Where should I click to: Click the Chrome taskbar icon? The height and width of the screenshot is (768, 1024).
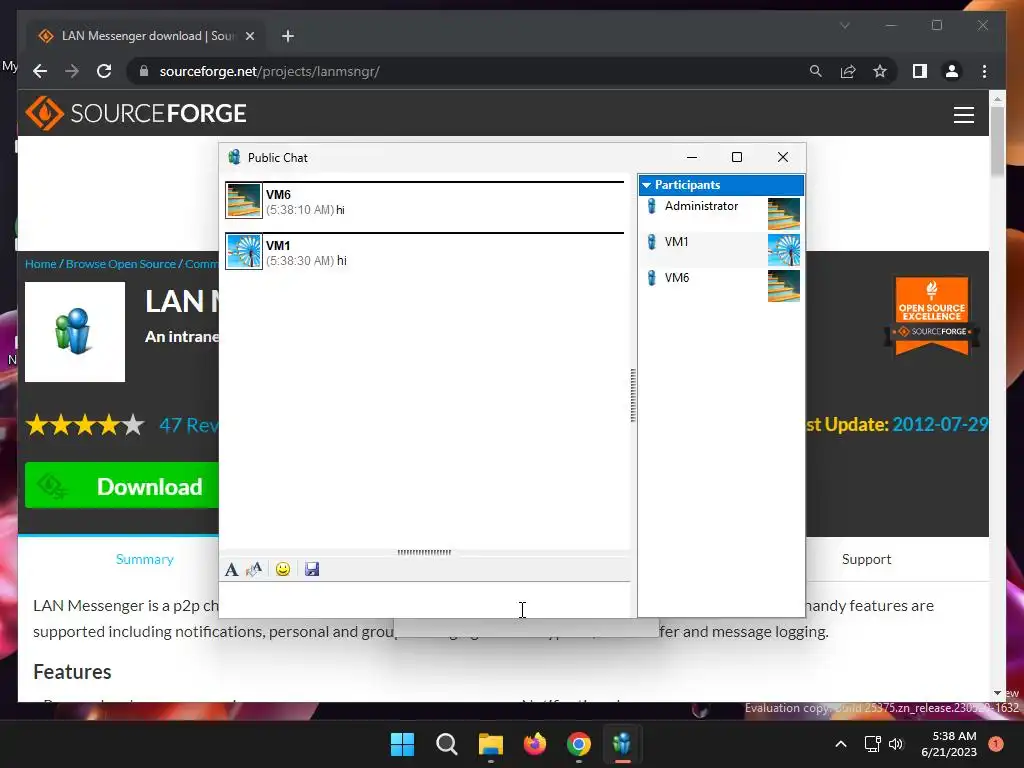click(579, 744)
